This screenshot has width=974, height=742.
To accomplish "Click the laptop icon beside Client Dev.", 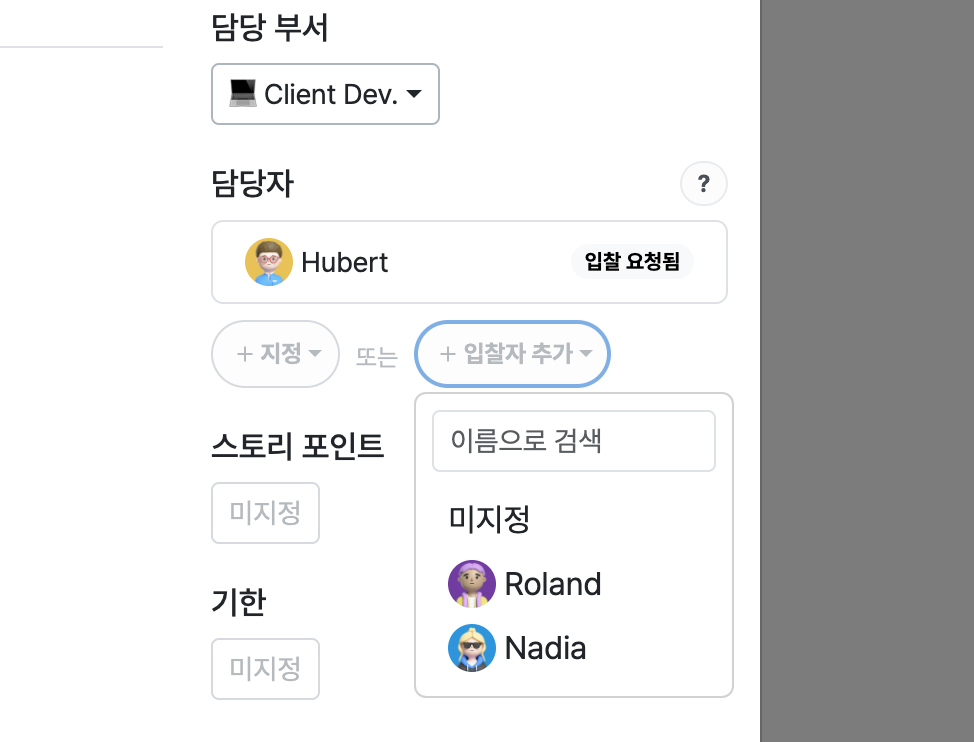I will click(x=242, y=94).
